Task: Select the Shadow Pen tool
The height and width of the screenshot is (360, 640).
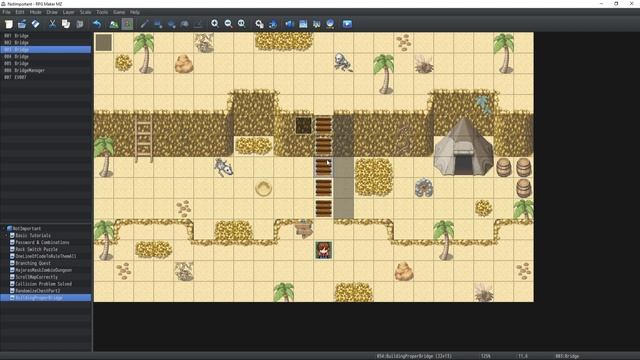Action: pos(198,24)
